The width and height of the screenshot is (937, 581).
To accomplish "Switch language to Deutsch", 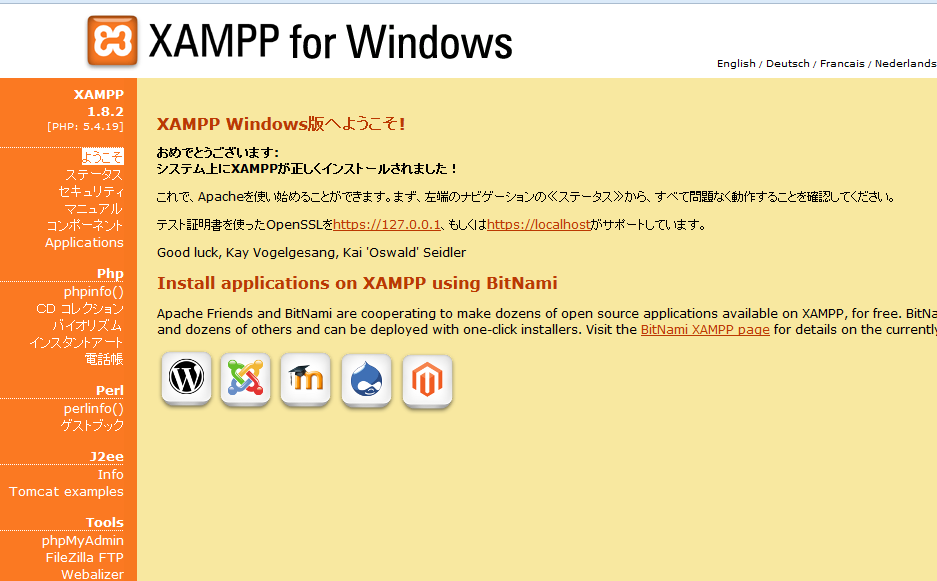I will pos(788,63).
